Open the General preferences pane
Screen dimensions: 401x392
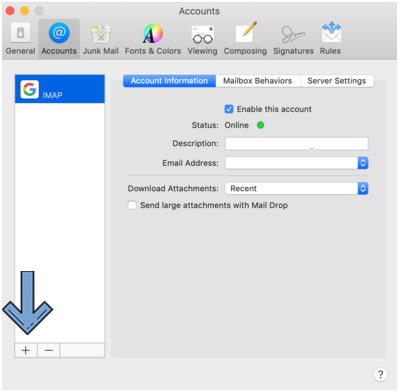pos(20,39)
